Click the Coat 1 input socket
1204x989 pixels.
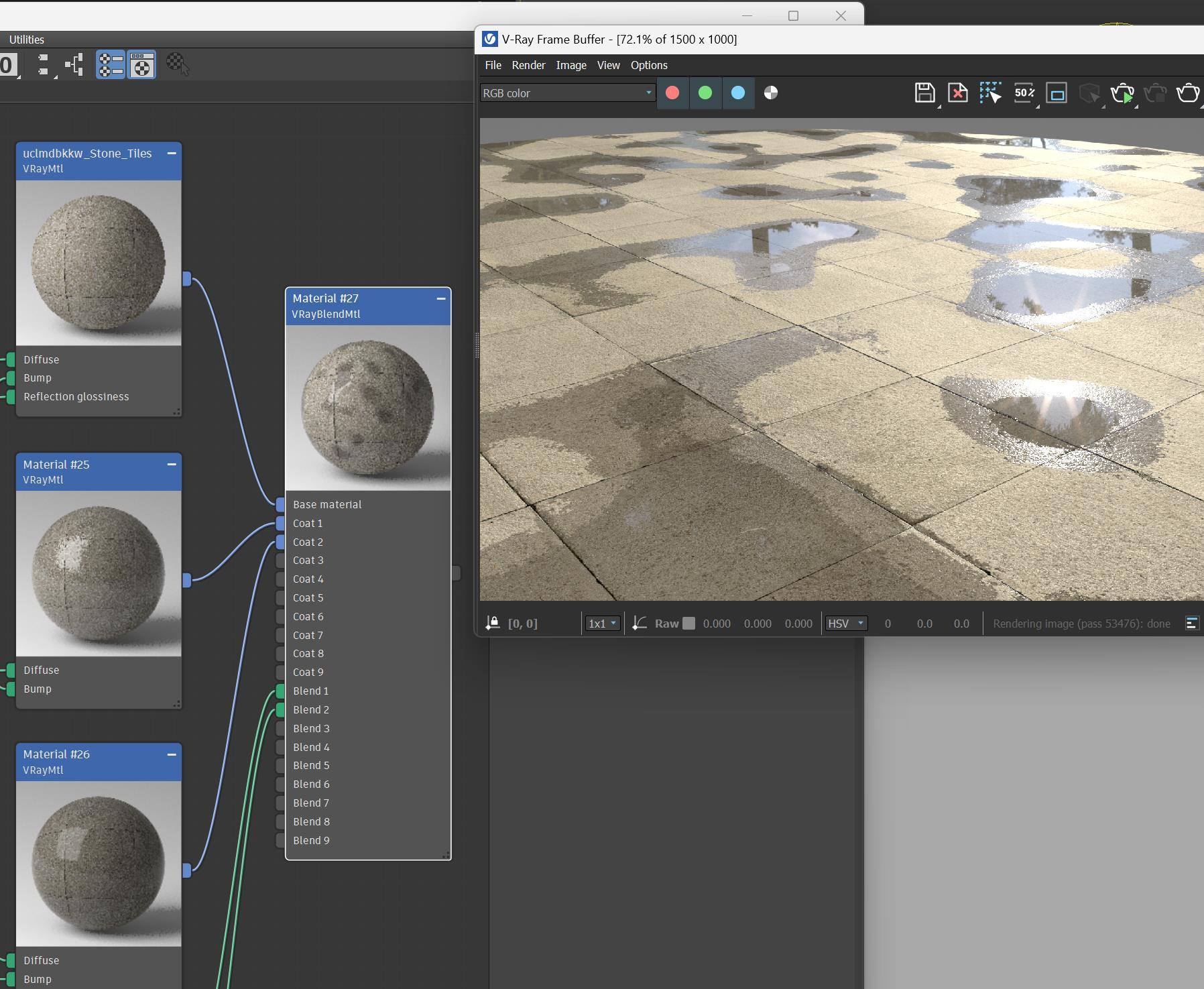pyautogui.click(x=280, y=523)
